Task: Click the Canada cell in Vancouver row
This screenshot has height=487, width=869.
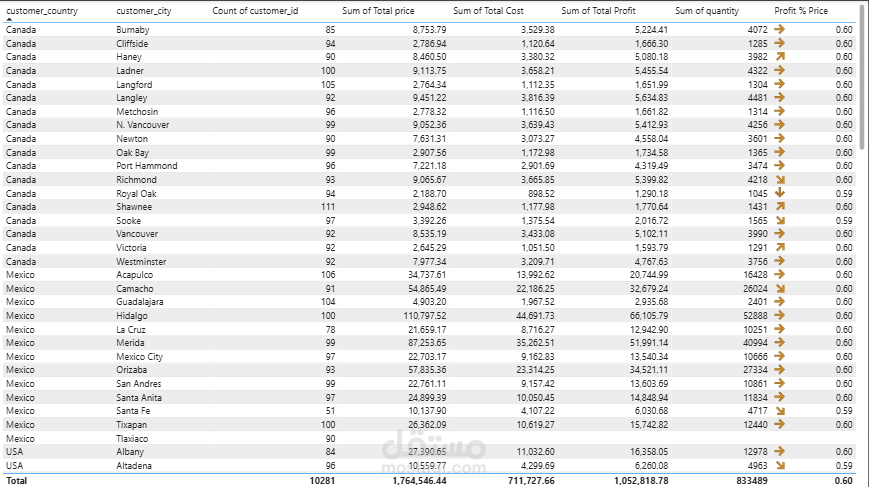Action: pos(21,234)
